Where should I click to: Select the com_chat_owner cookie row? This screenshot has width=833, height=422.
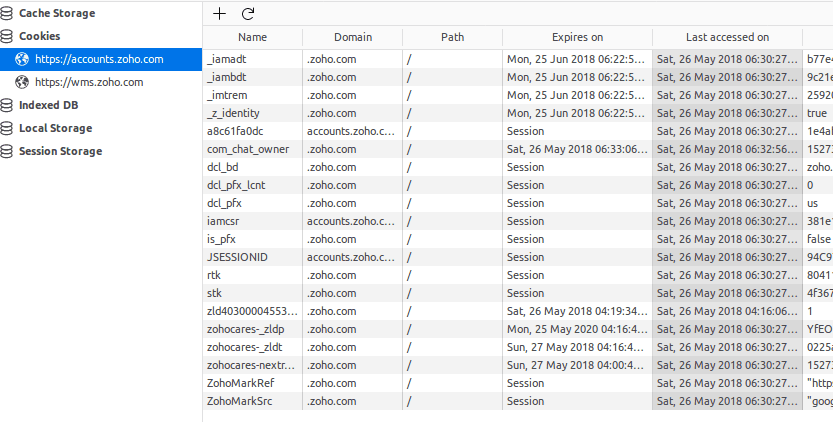click(x=247, y=149)
